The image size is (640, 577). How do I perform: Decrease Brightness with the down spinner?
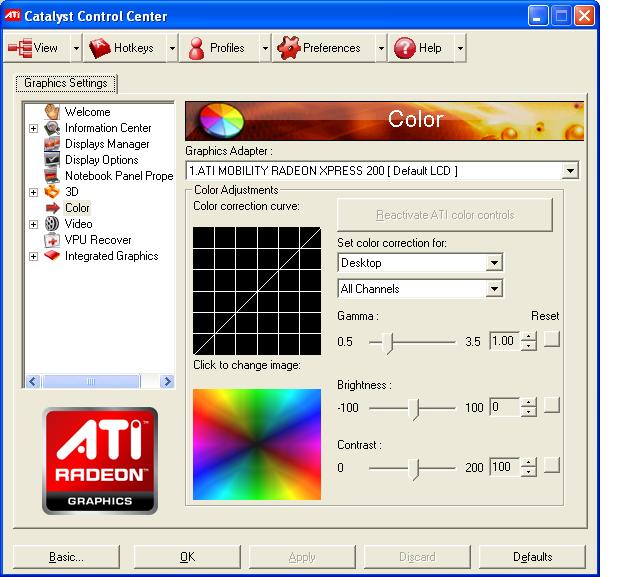pos(529,412)
